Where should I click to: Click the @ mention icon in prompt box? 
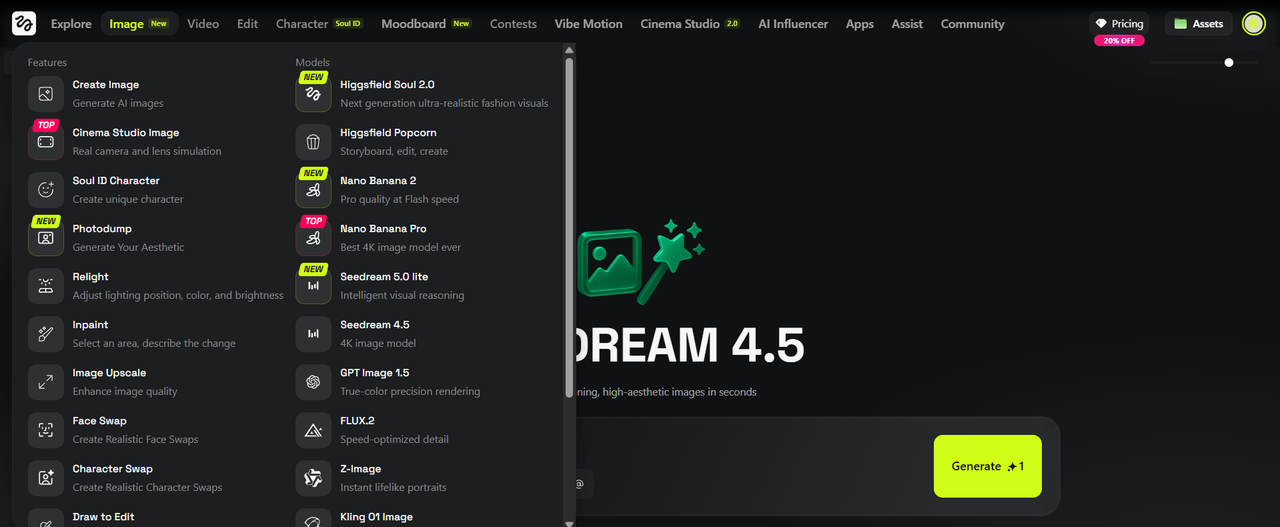click(578, 484)
